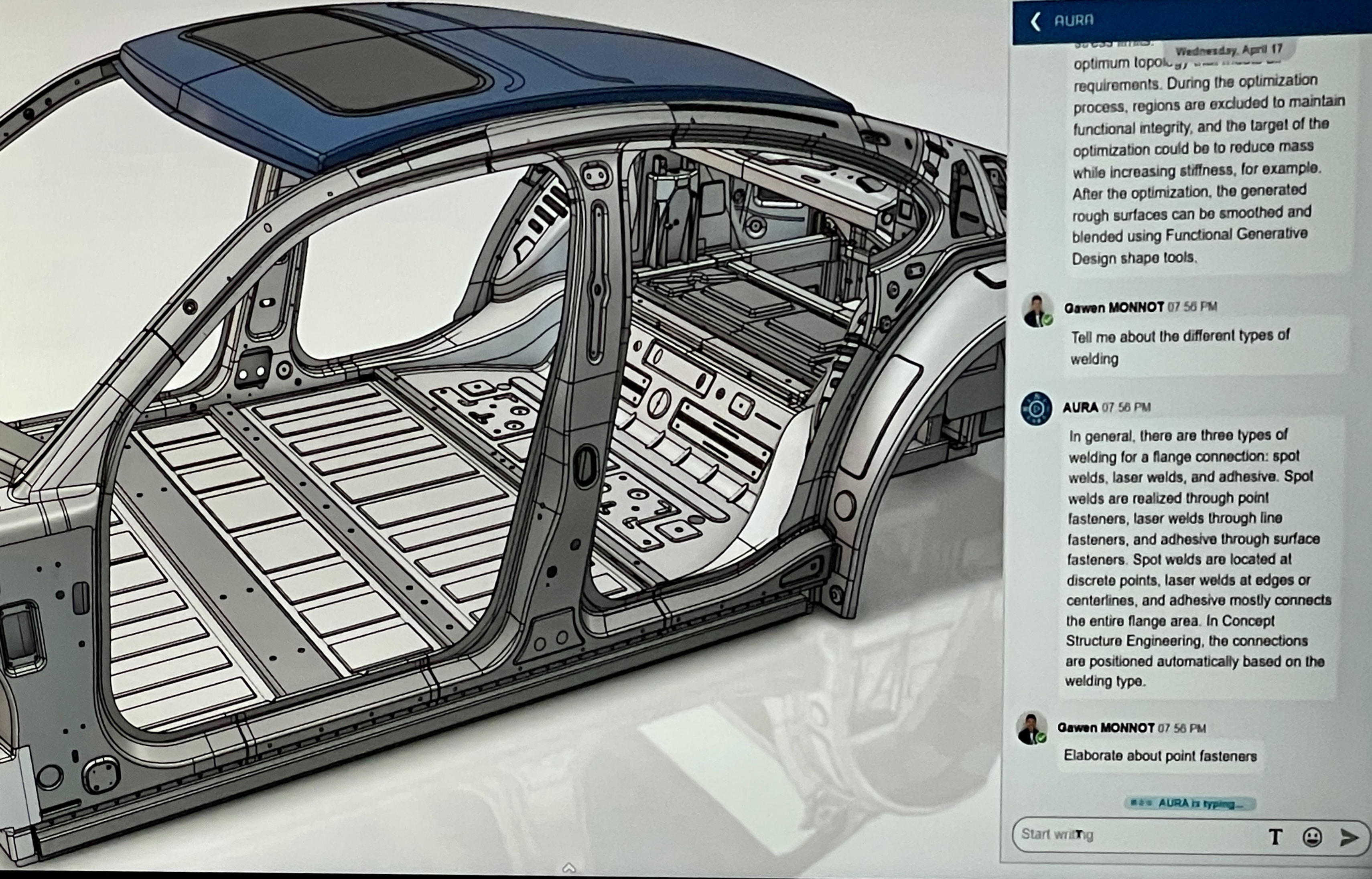Image resolution: width=1372 pixels, height=879 pixels.
Task: Open the emoji picker smiley icon
Action: click(1312, 837)
